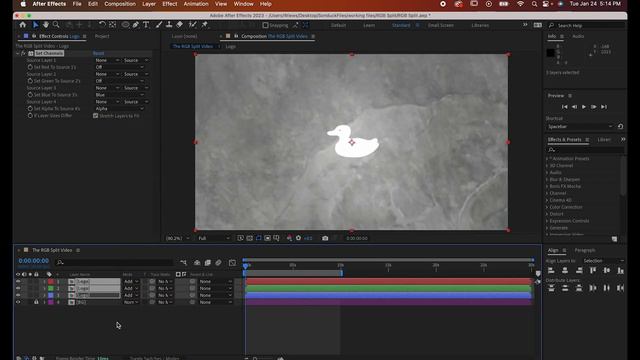The width and height of the screenshot is (640, 360).
Task: Switch to the Paragraph tab
Action: click(x=585, y=250)
